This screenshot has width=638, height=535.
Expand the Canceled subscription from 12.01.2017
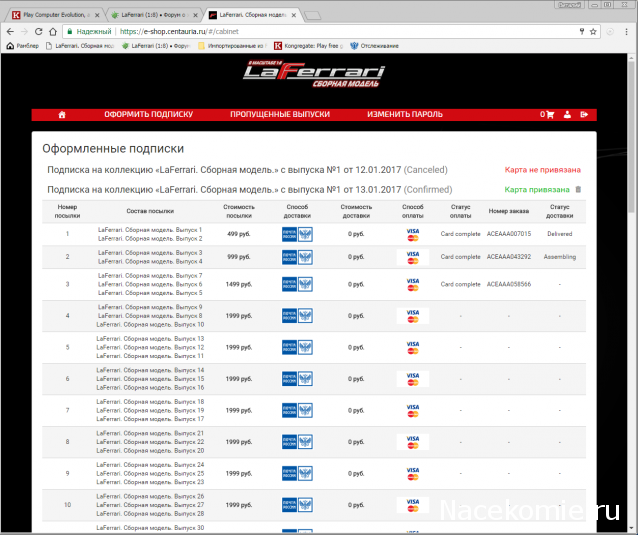tap(247, 170)
